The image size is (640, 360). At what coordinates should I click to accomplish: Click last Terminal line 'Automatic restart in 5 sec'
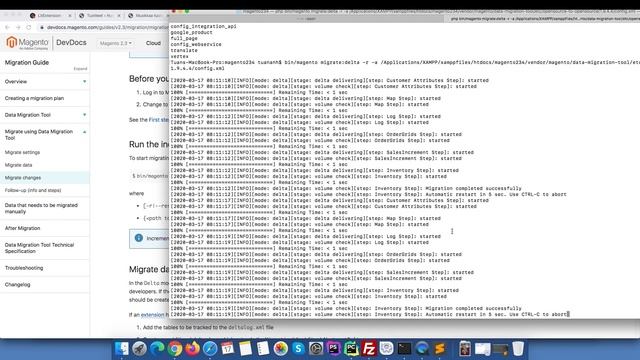tap(369, 315)
